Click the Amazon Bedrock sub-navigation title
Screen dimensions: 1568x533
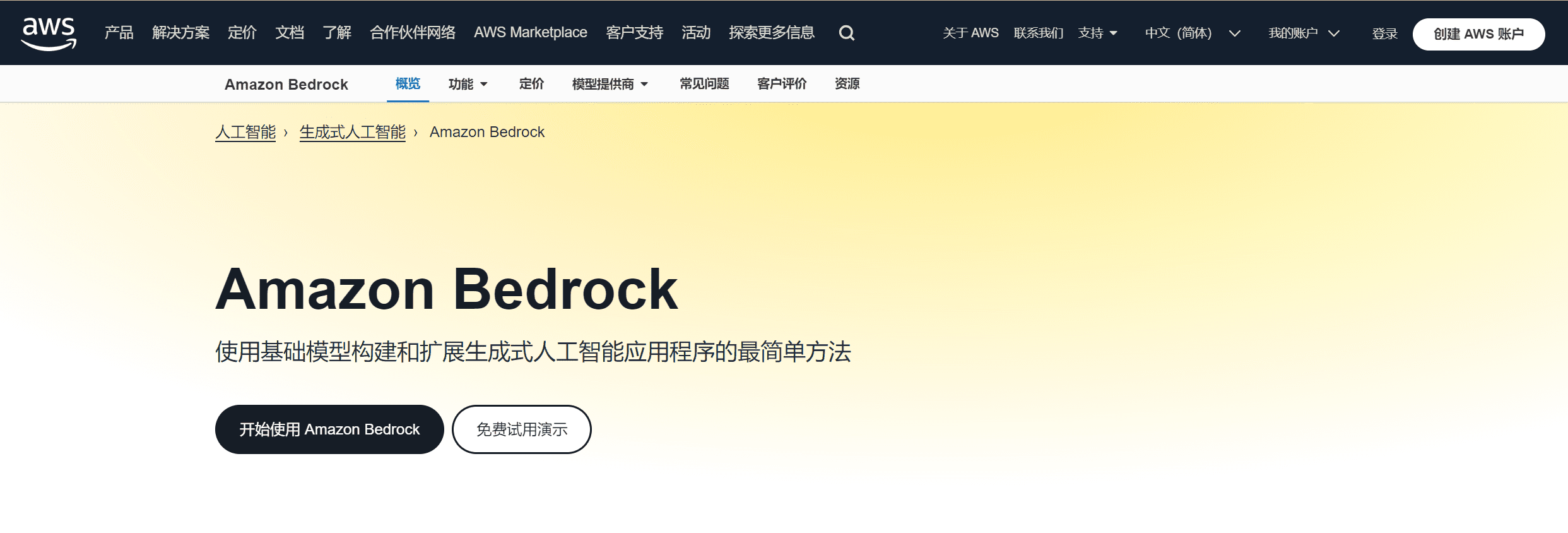pos(286,85)
